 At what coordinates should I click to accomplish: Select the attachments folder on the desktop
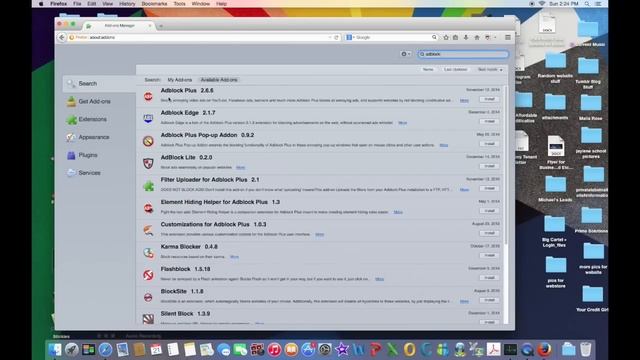[x=555, y=107]
